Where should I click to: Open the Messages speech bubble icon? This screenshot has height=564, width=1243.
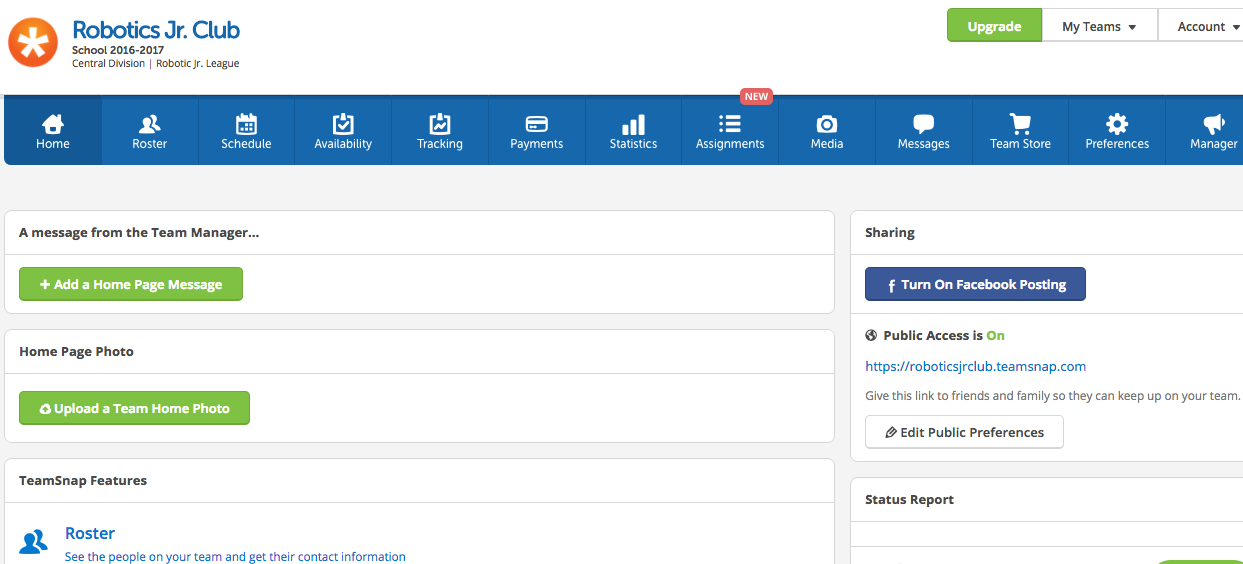point(924,124)
